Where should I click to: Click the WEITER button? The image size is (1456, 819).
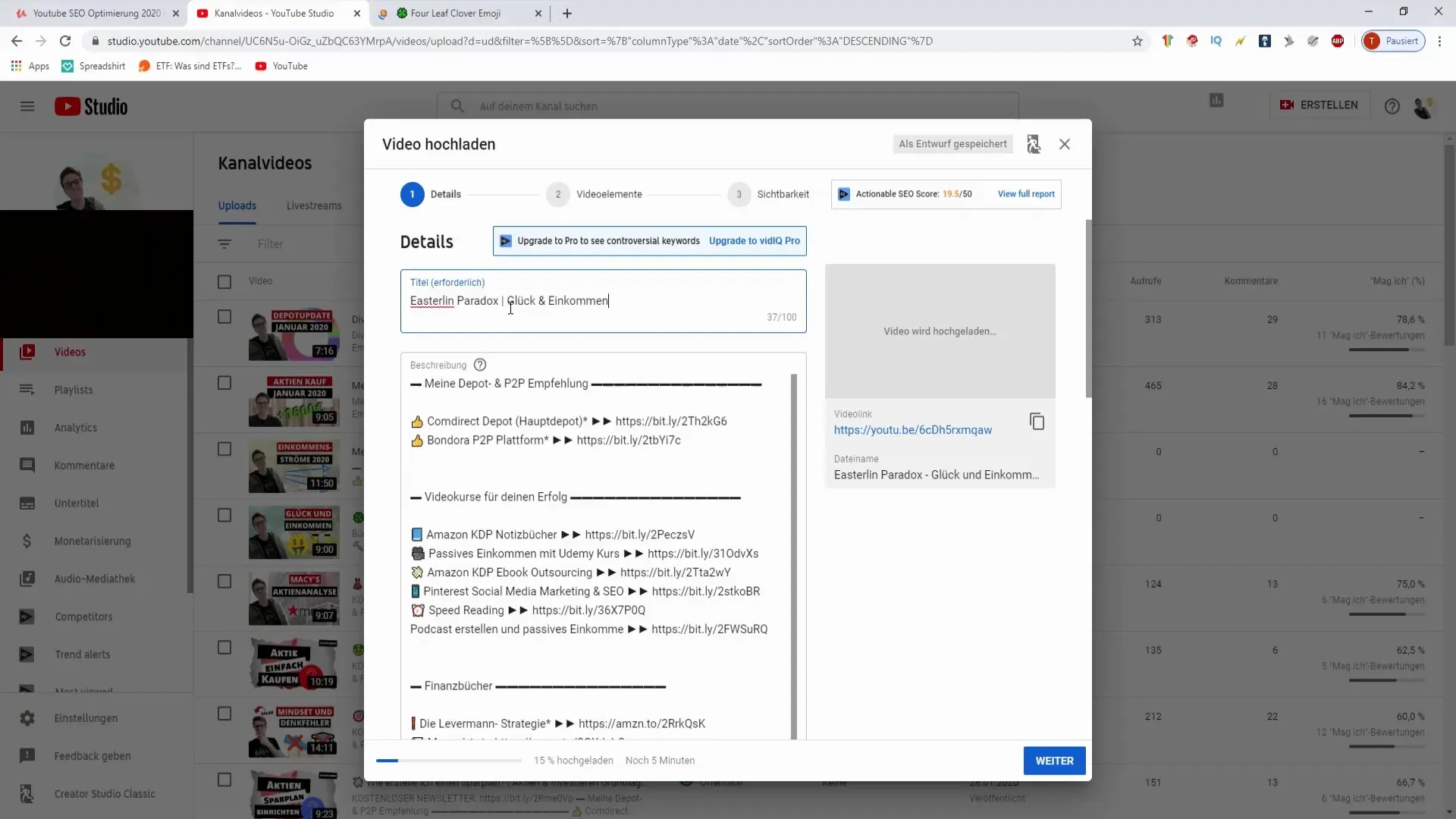[x=1054, y=761]
